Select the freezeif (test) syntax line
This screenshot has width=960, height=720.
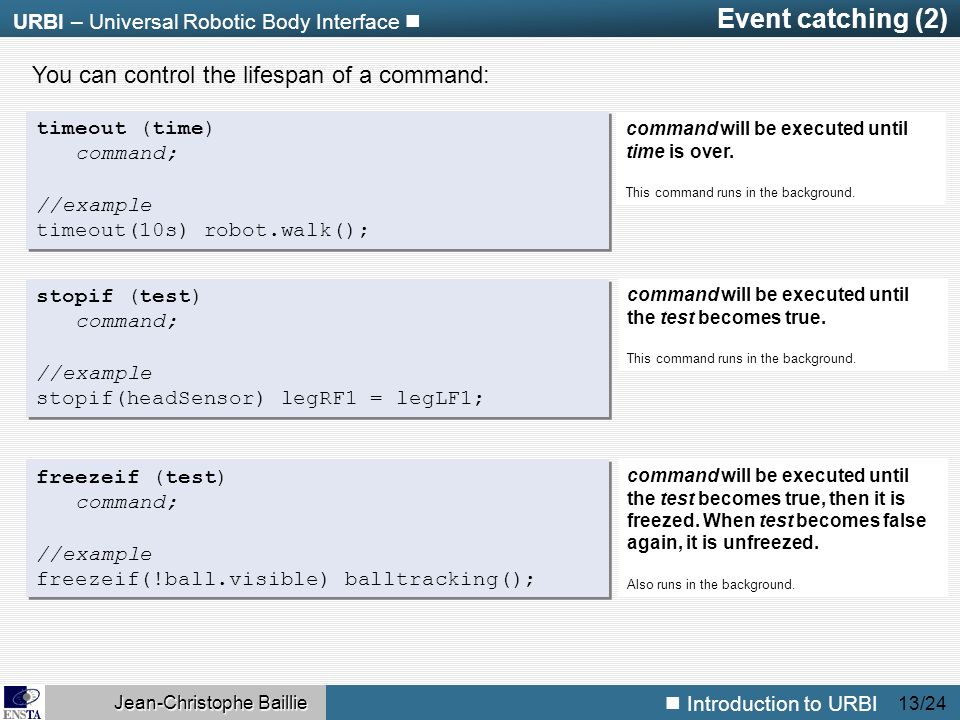(131, 477)
